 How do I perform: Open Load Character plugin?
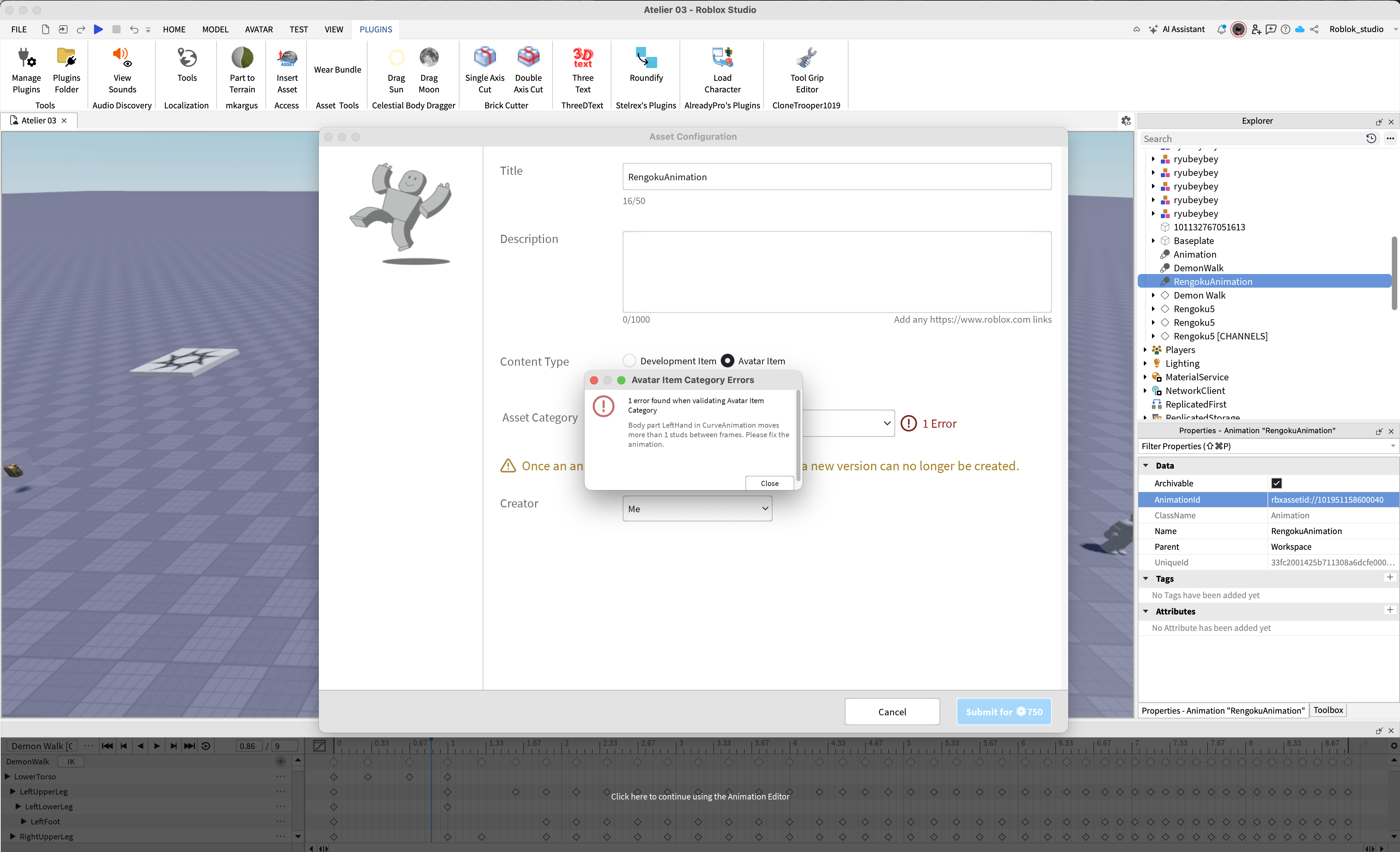[722, 70]
